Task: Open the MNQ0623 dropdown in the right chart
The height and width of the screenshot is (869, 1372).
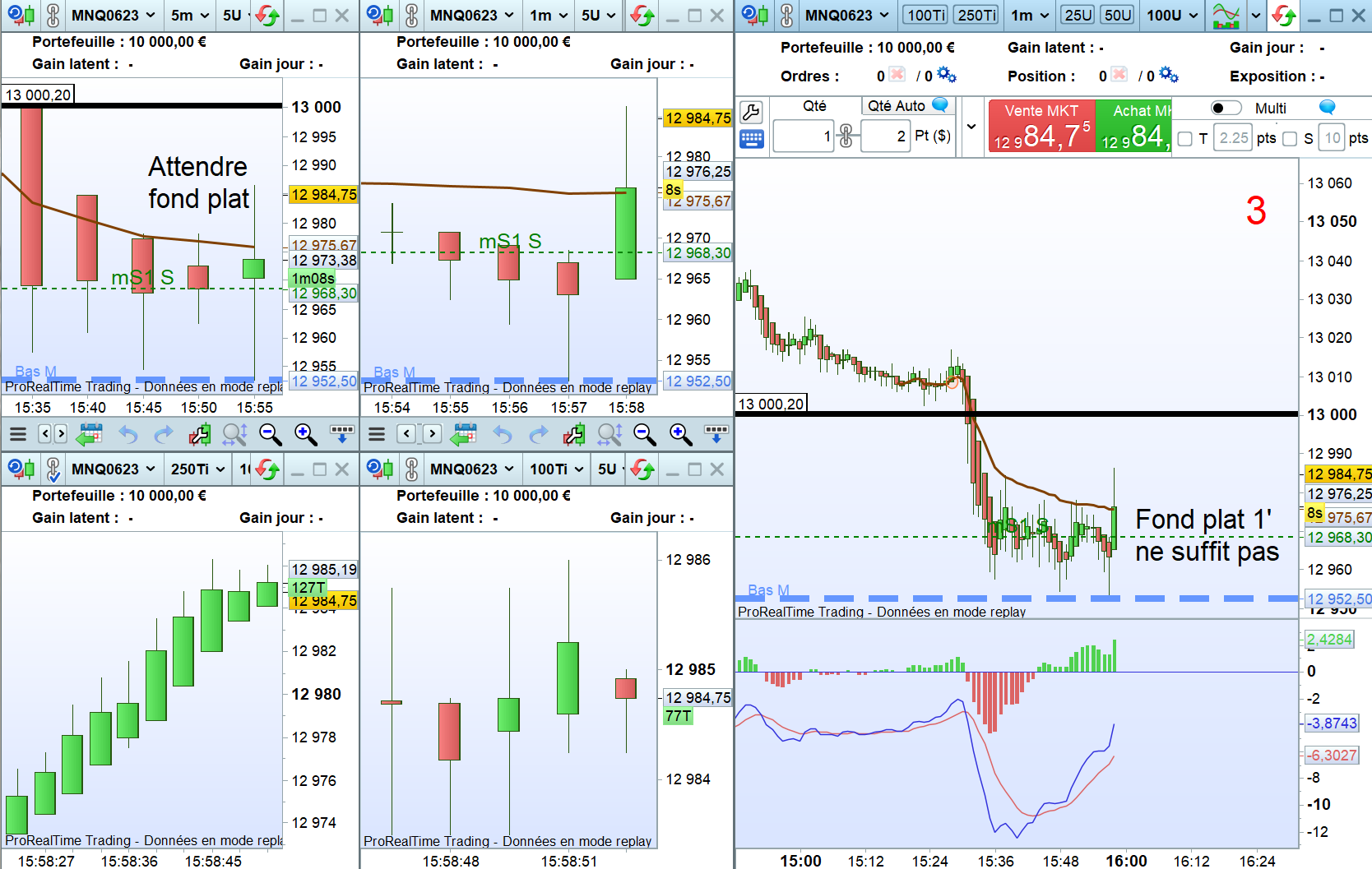Action: (847, 16)
